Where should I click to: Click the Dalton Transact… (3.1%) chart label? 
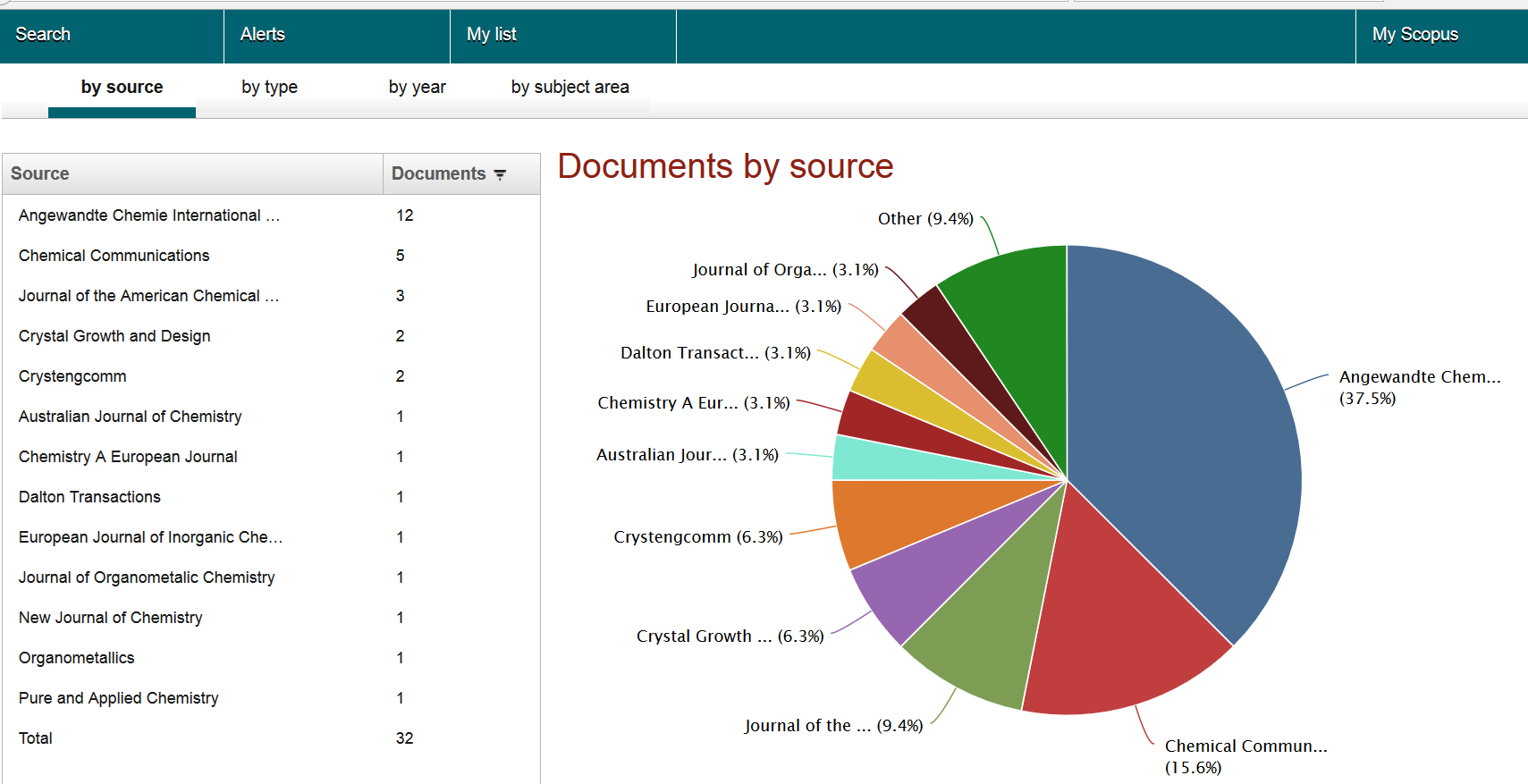715,353
